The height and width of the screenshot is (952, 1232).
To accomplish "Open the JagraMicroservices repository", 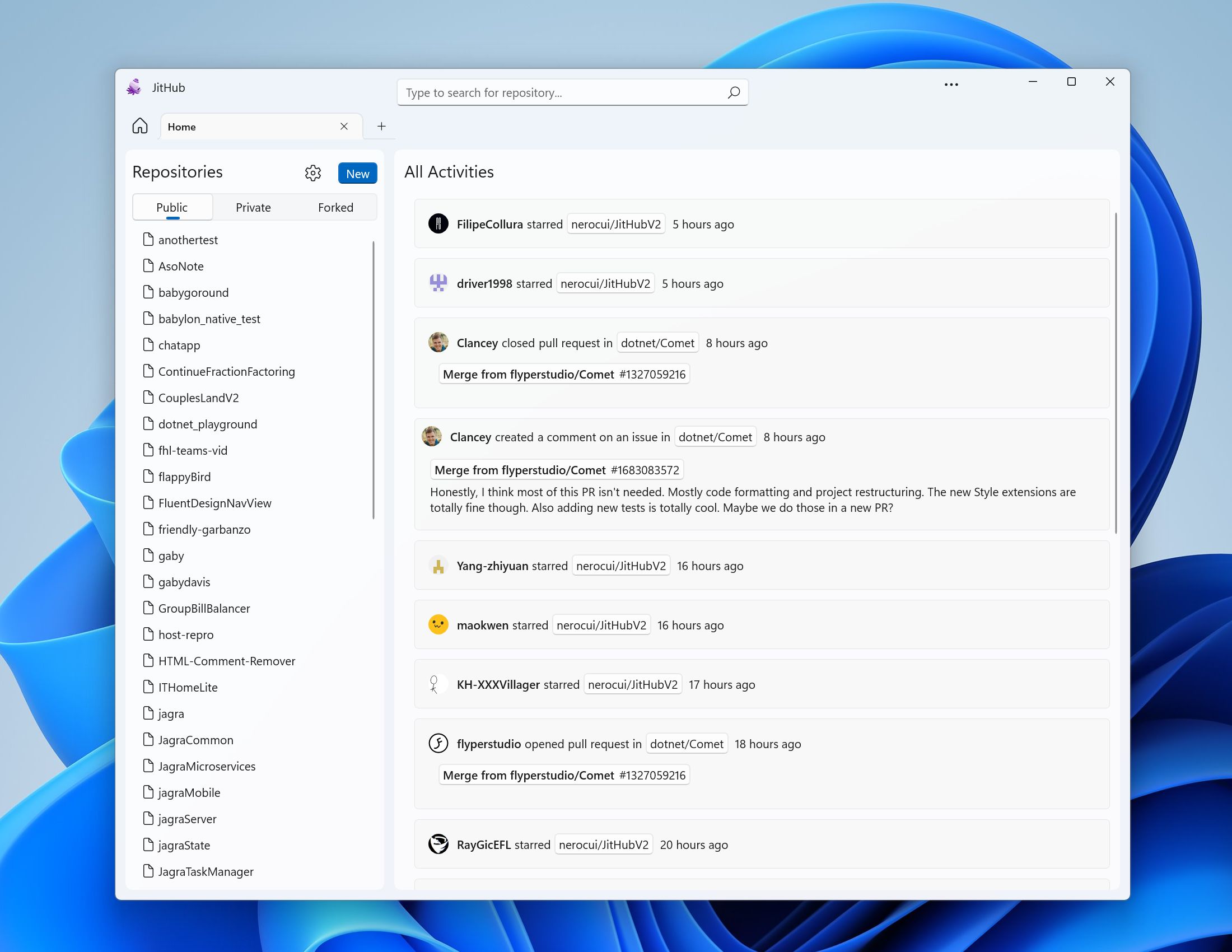I will pos(207,766).
